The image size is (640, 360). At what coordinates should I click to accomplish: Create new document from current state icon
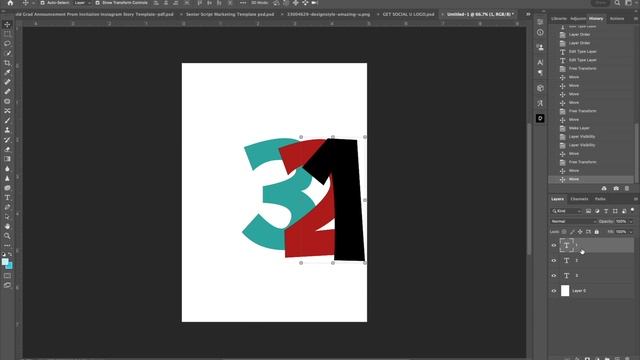604,188
